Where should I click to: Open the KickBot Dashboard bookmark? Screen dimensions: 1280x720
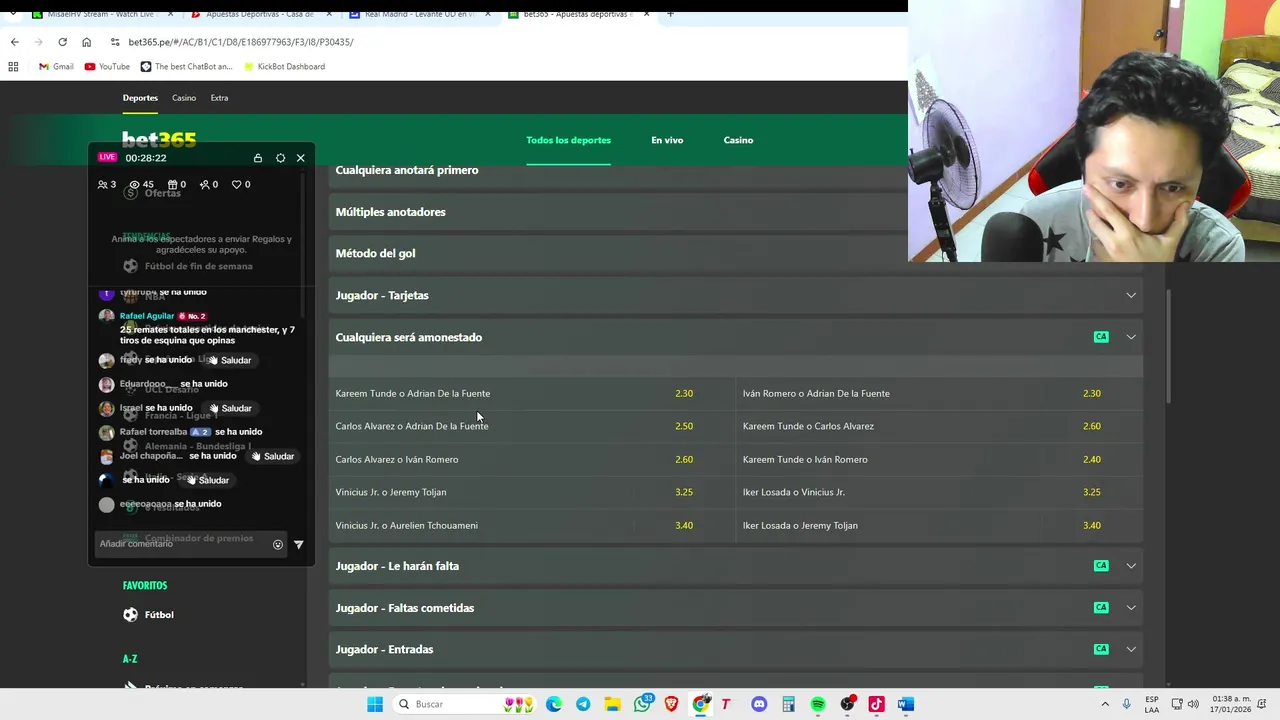(284, 67)
